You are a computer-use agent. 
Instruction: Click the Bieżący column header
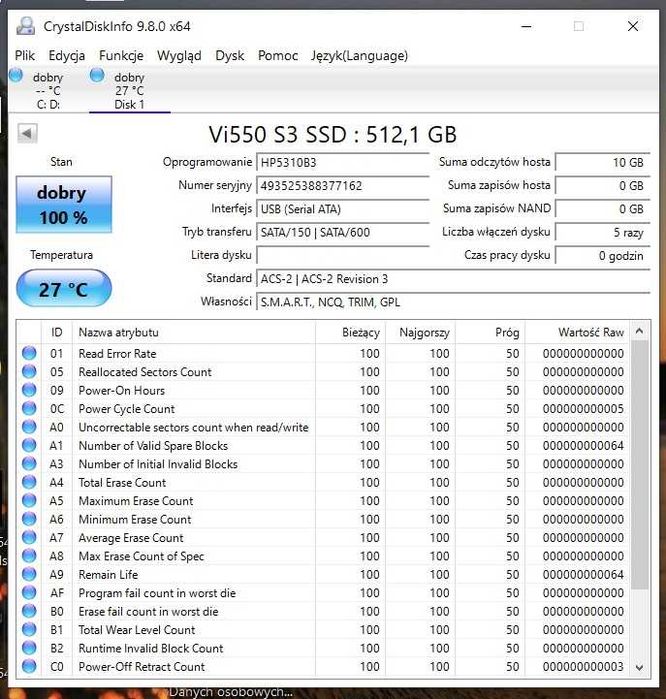[x=350, y=332]
